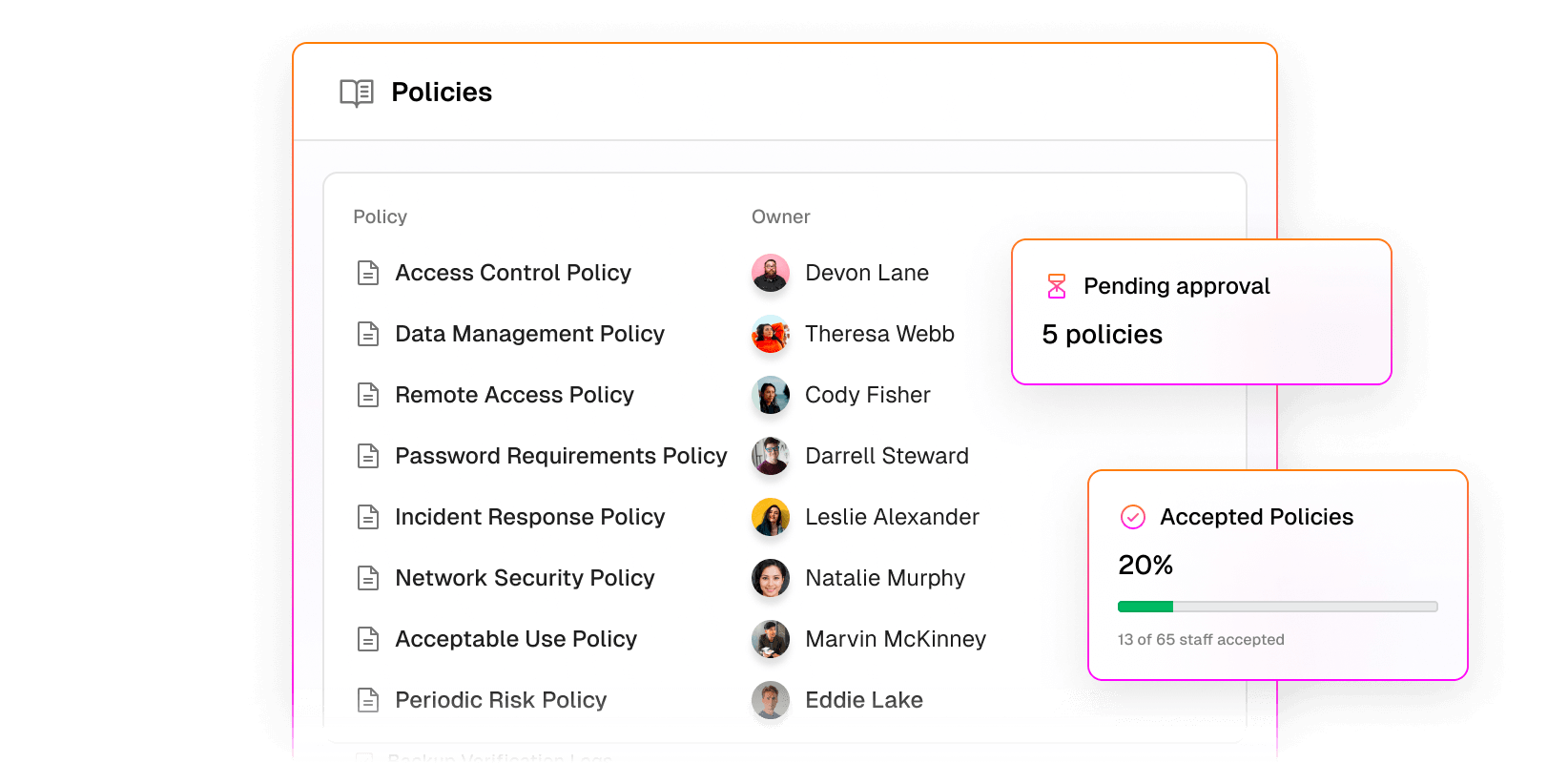Open the Remote Access Policy
The image size is (1568, 763).
pyautogui.click(x=515, y=395)
